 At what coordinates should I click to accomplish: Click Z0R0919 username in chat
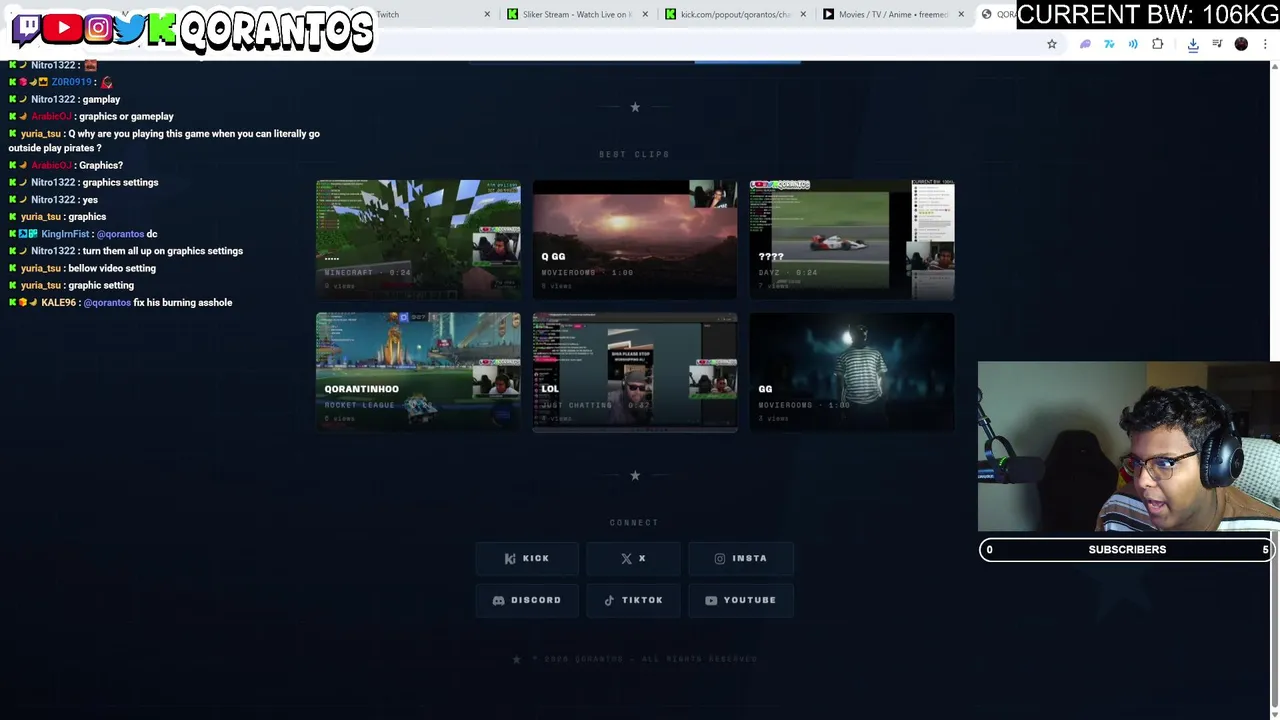click(72, 82)
